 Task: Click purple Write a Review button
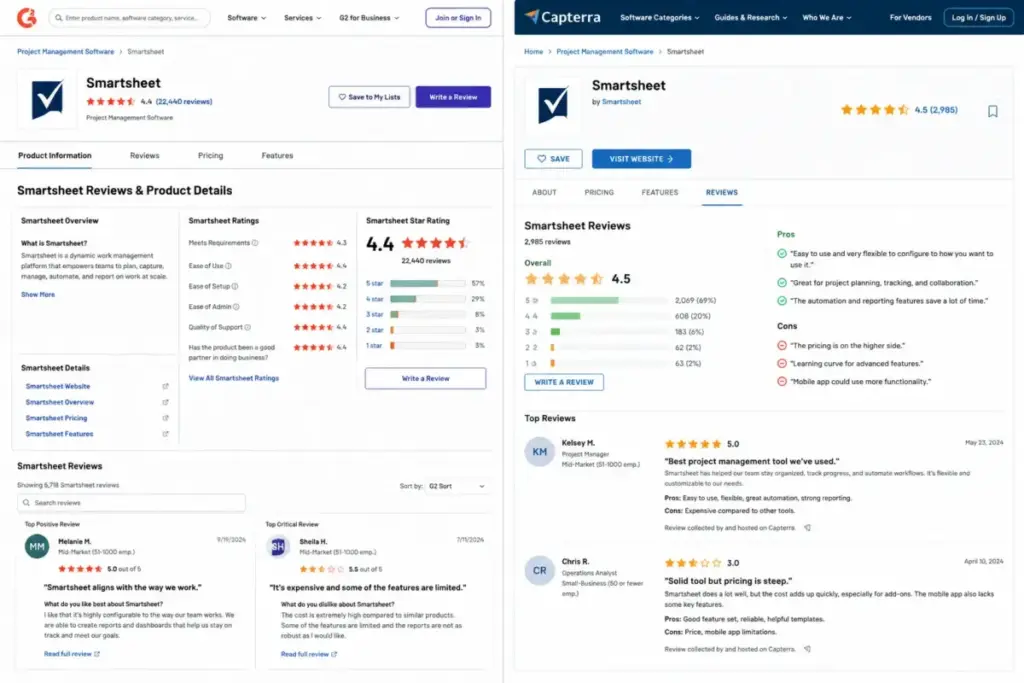tap(453, 97)
